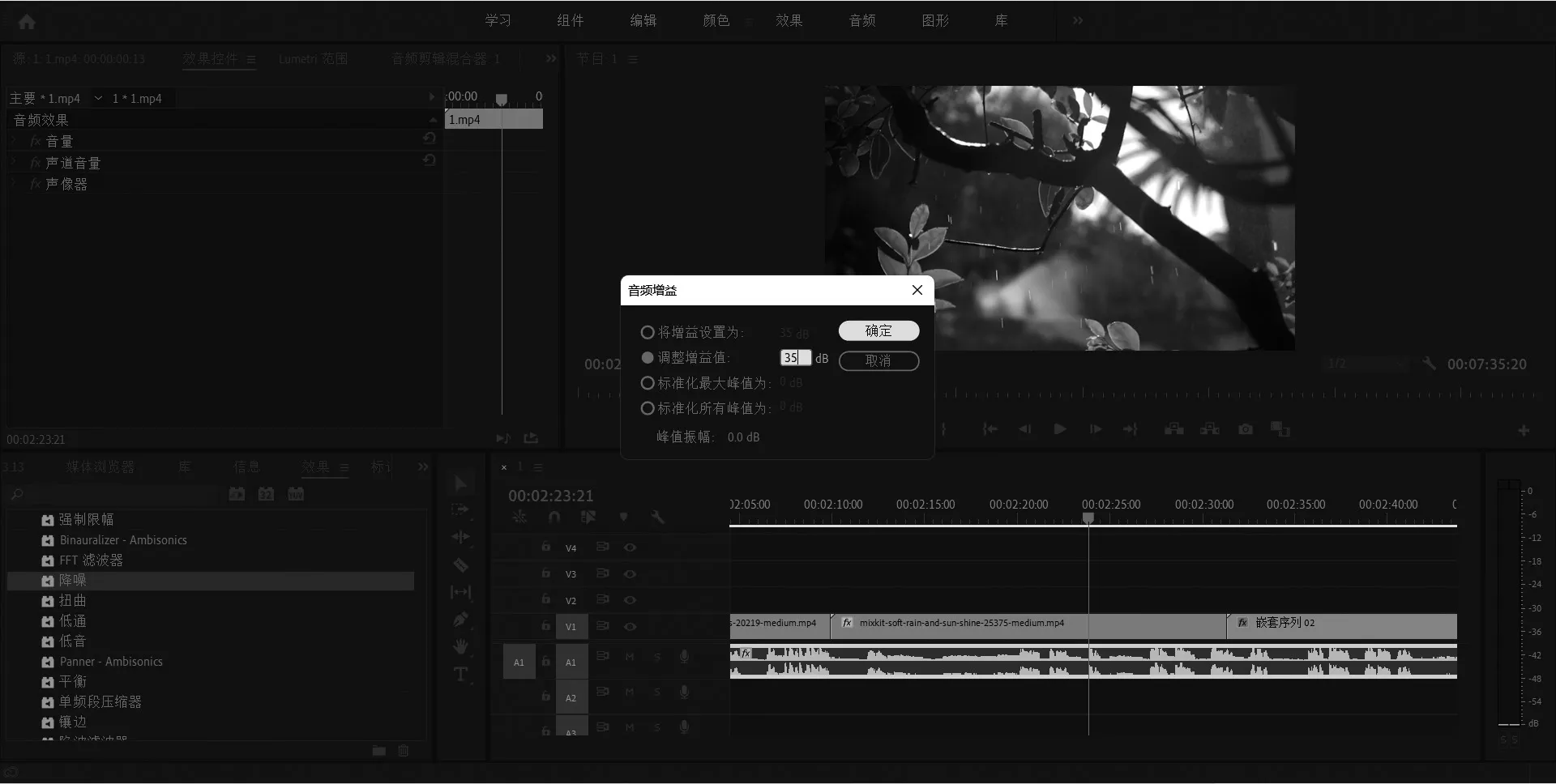Select the 标准化最大峰值为 radio option
Viewport: 1556px width, 784px height.
[647, 383]
